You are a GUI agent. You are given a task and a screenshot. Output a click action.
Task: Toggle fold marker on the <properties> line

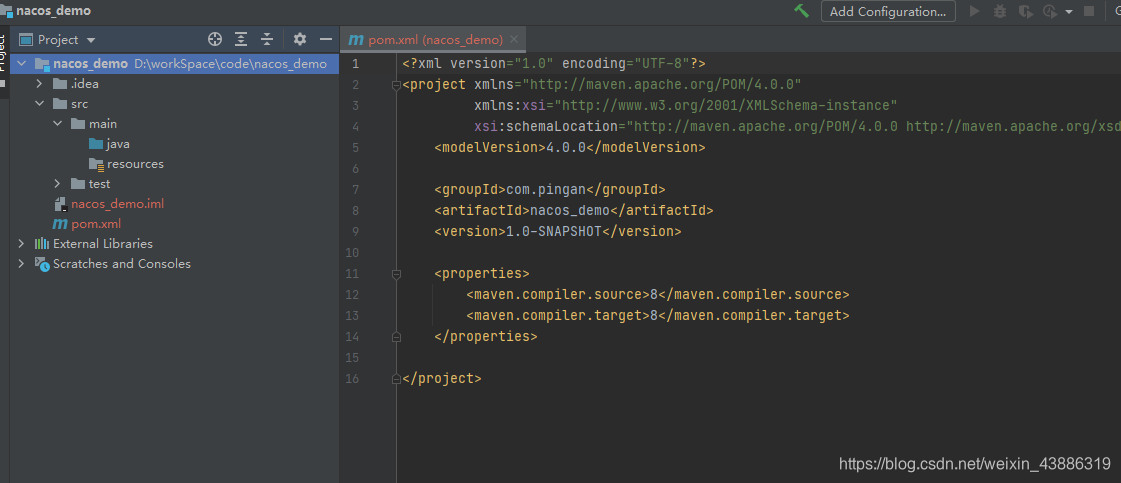396,274
